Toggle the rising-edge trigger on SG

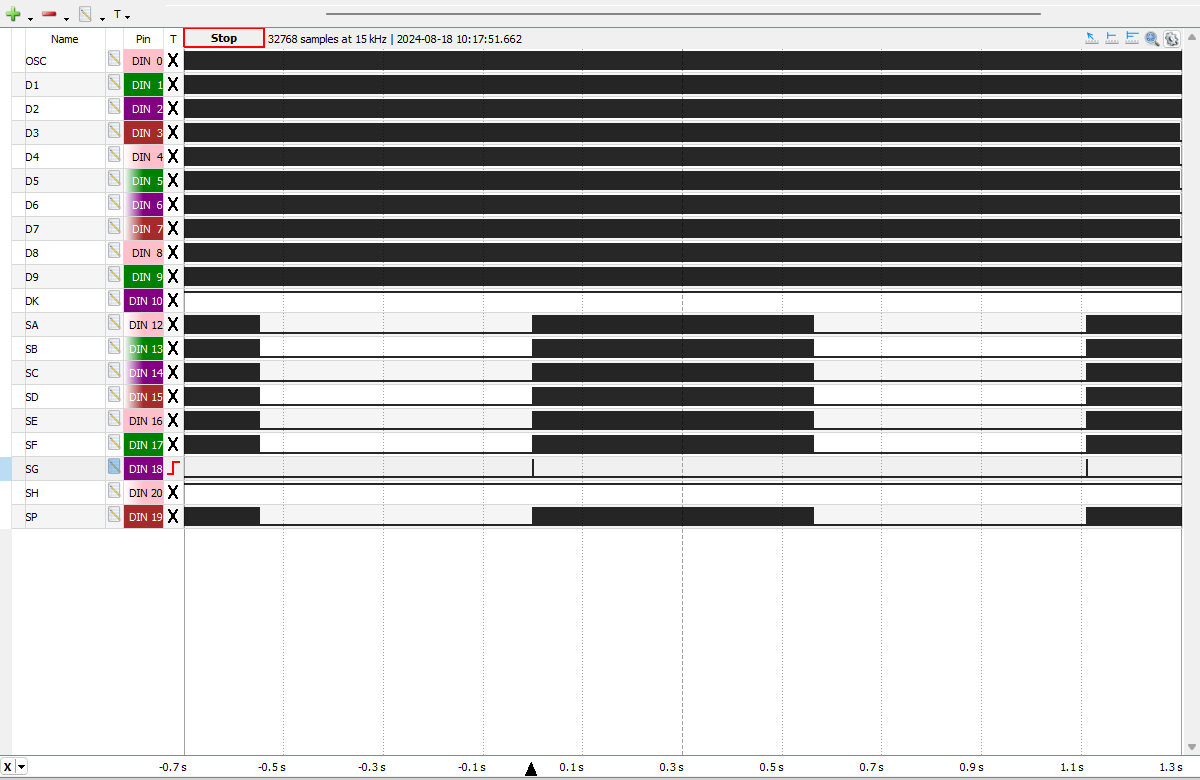(x=173, y=468)
